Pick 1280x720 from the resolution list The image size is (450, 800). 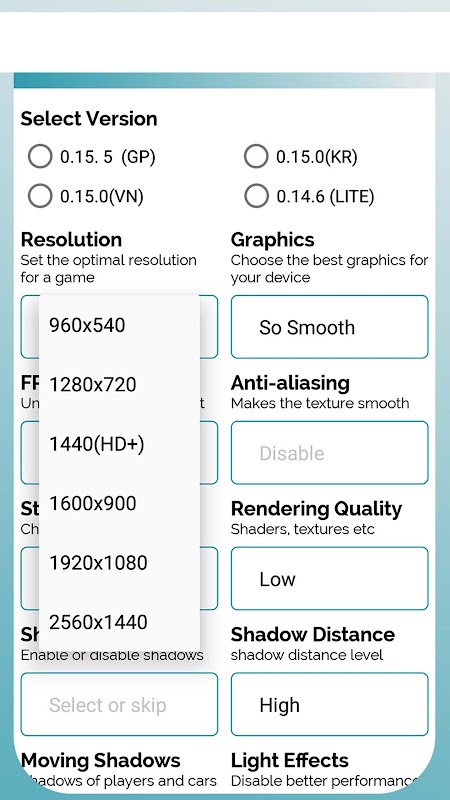tap(119, 384)
